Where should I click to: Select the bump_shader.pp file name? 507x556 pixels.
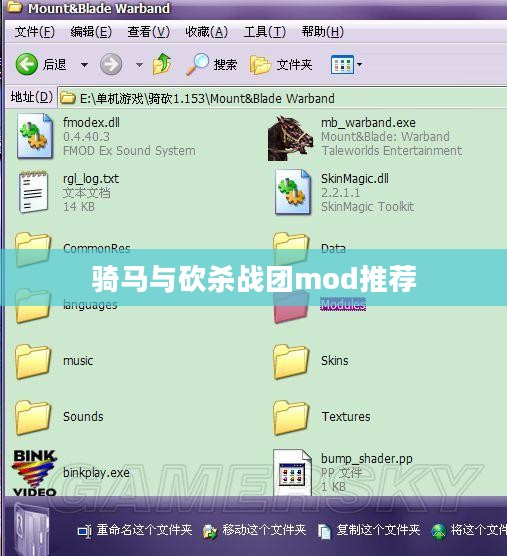[x=367, y=459]
